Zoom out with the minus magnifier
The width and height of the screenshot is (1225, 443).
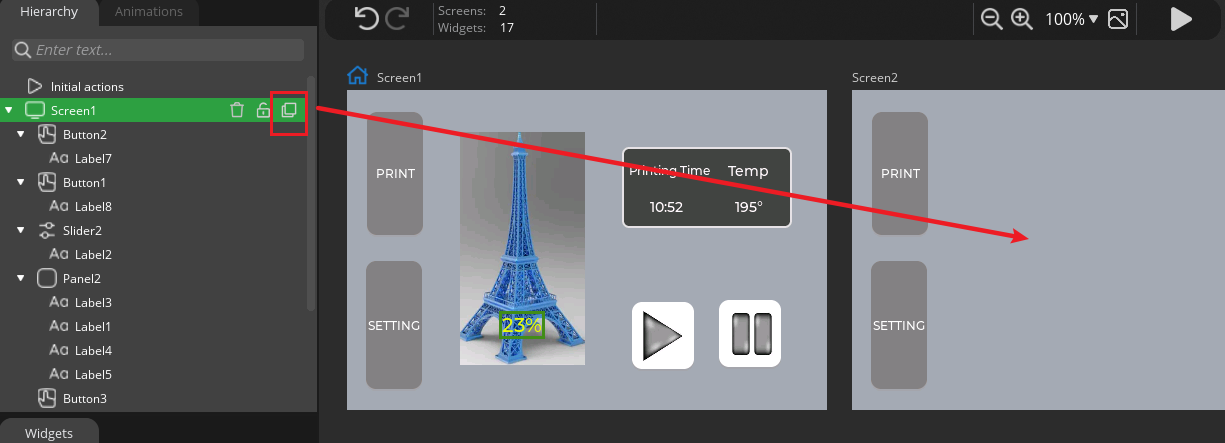[992, 19]
